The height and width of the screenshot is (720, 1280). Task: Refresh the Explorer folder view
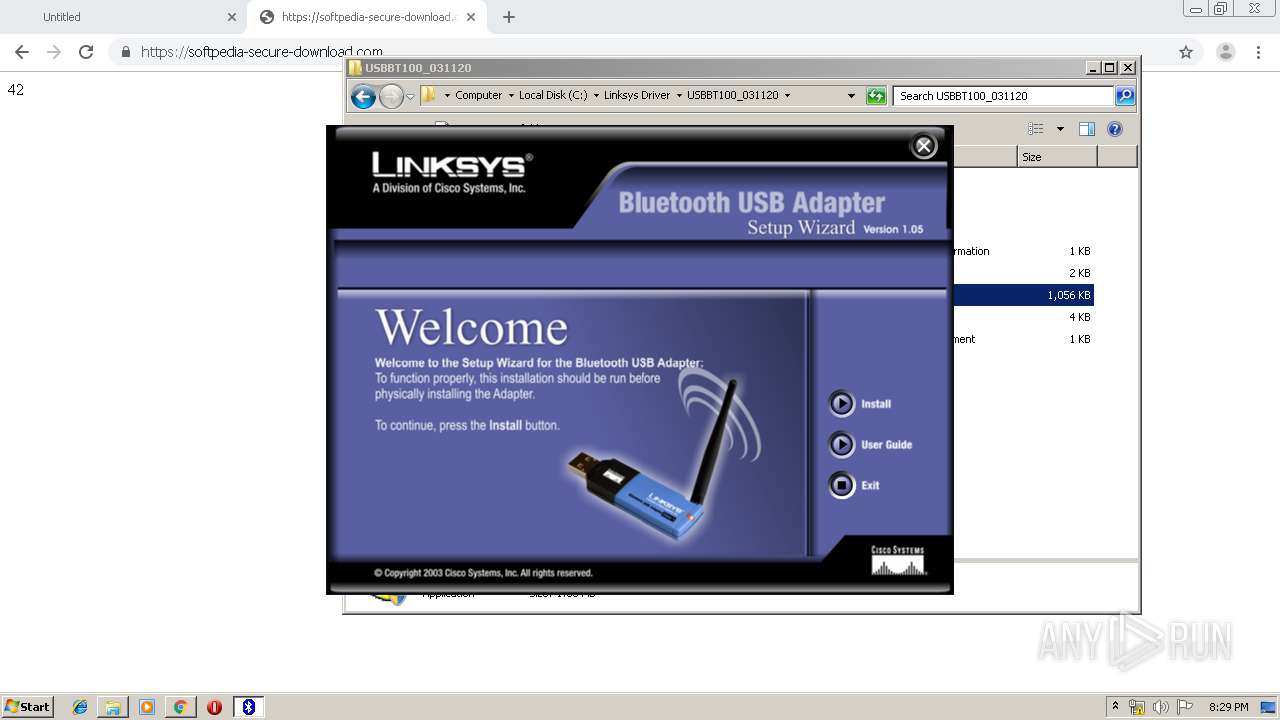[x=876, y=96]
